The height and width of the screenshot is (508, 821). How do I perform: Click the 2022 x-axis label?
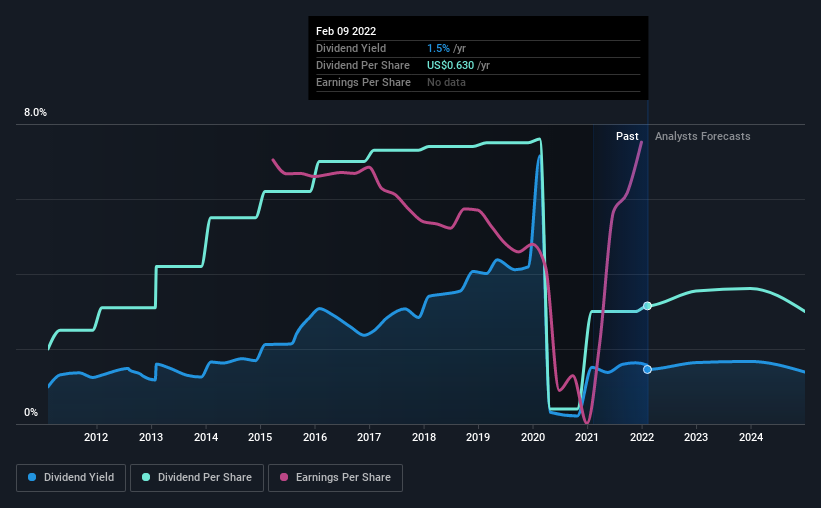(x=642, y=437)
